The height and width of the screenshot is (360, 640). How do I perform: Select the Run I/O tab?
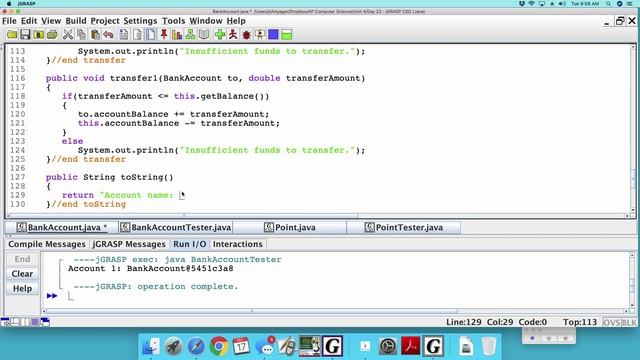189,244
